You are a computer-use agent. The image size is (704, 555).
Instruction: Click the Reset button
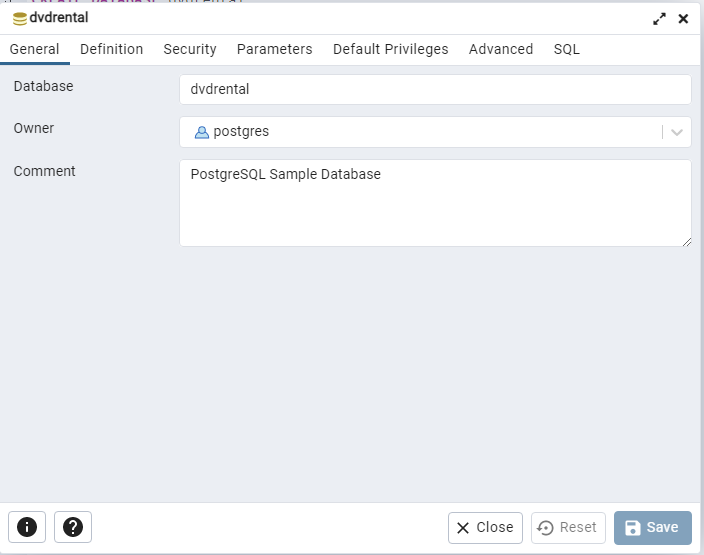pos(568,528)
